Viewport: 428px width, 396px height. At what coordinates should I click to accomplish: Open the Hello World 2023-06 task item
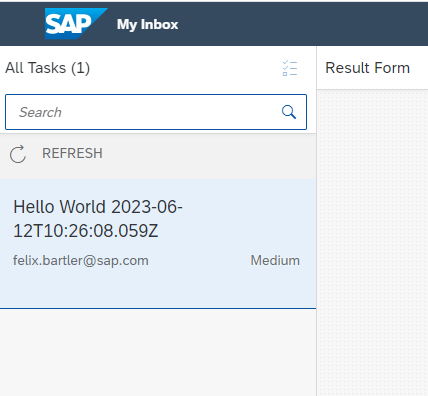tap(158, 244)
